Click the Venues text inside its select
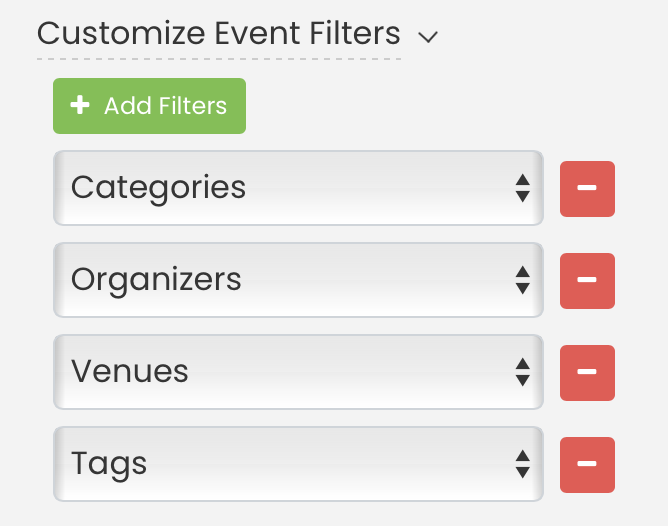 [x=130, y=371]
